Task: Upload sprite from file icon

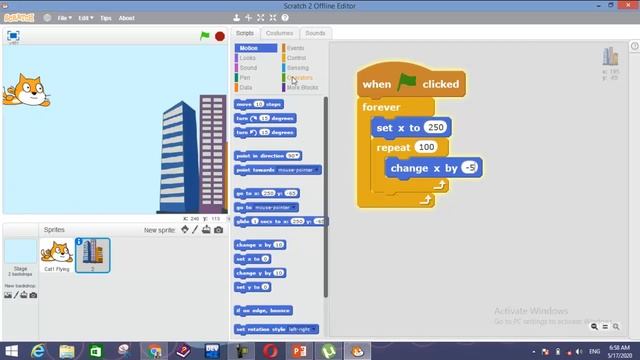Action: coord(206,229)
